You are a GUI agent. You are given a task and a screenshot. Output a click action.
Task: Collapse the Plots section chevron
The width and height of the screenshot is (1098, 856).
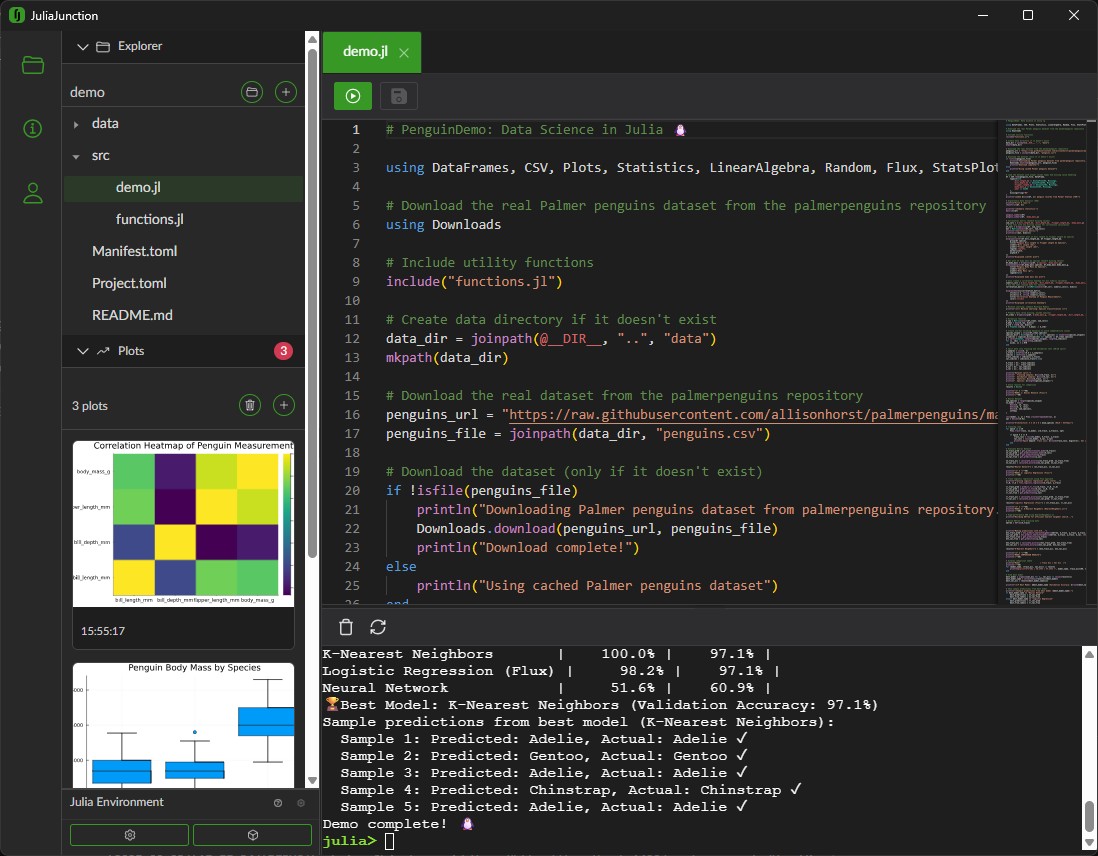click(83, 351)
